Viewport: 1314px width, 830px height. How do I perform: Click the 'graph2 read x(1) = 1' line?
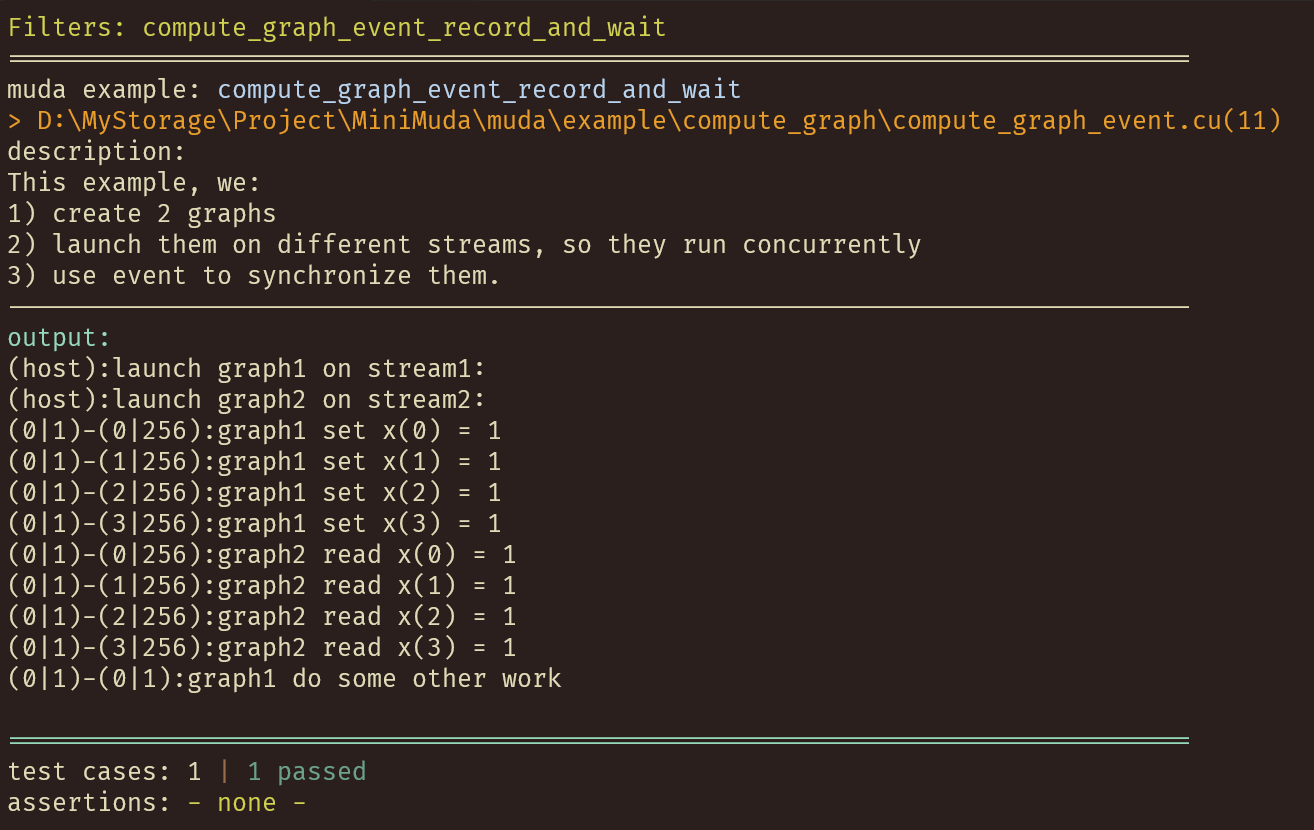point(262,586)
